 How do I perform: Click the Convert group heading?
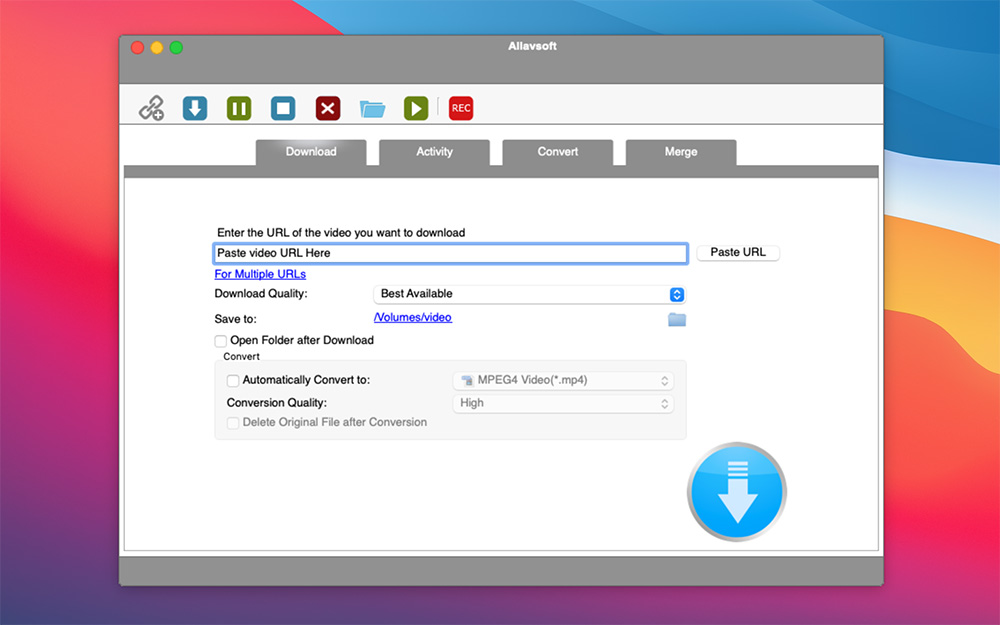pyautogui.click(x=241, y=357)
